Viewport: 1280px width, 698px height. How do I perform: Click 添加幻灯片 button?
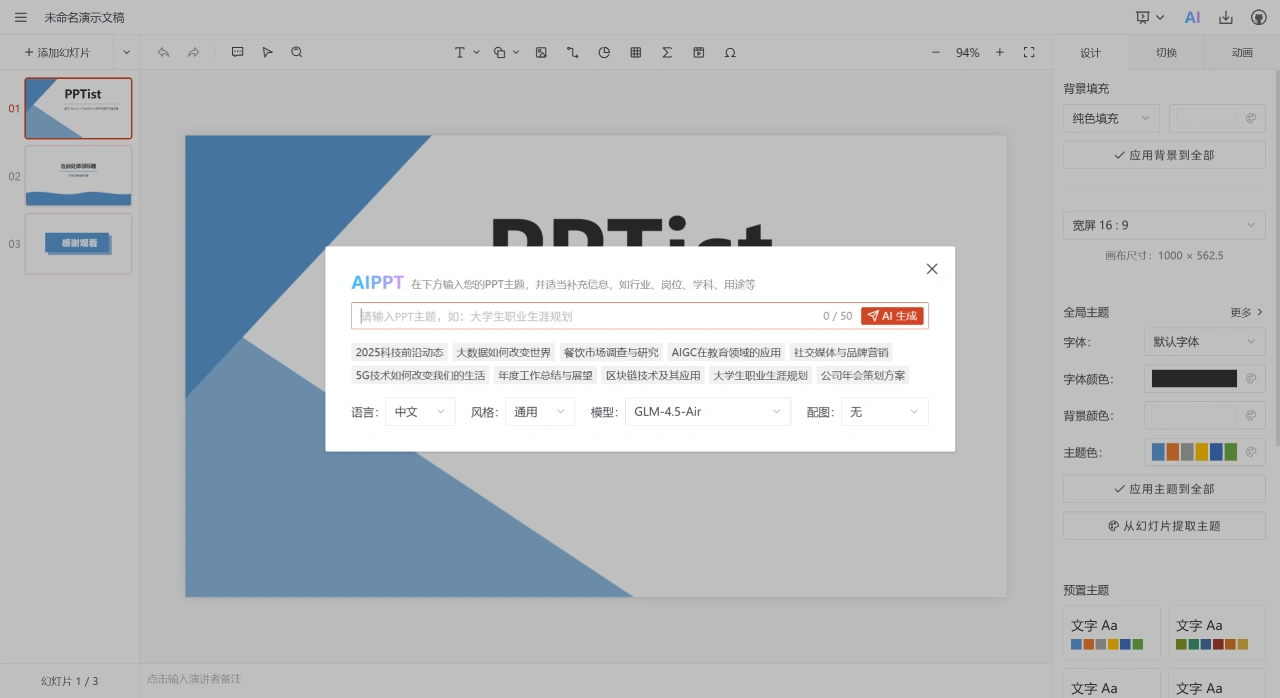57,52
